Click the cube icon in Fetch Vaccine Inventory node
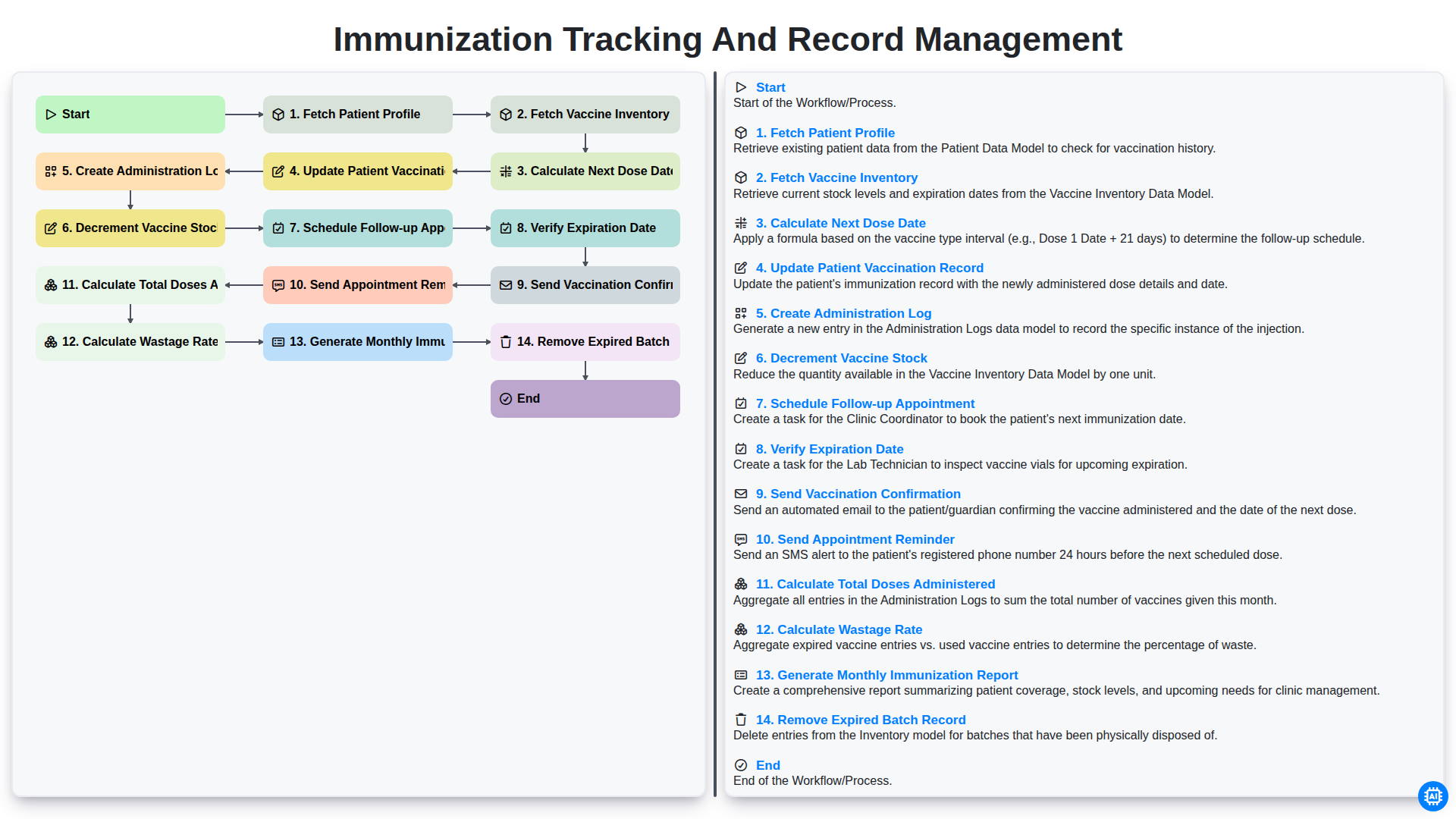 (x=506, y=115)
